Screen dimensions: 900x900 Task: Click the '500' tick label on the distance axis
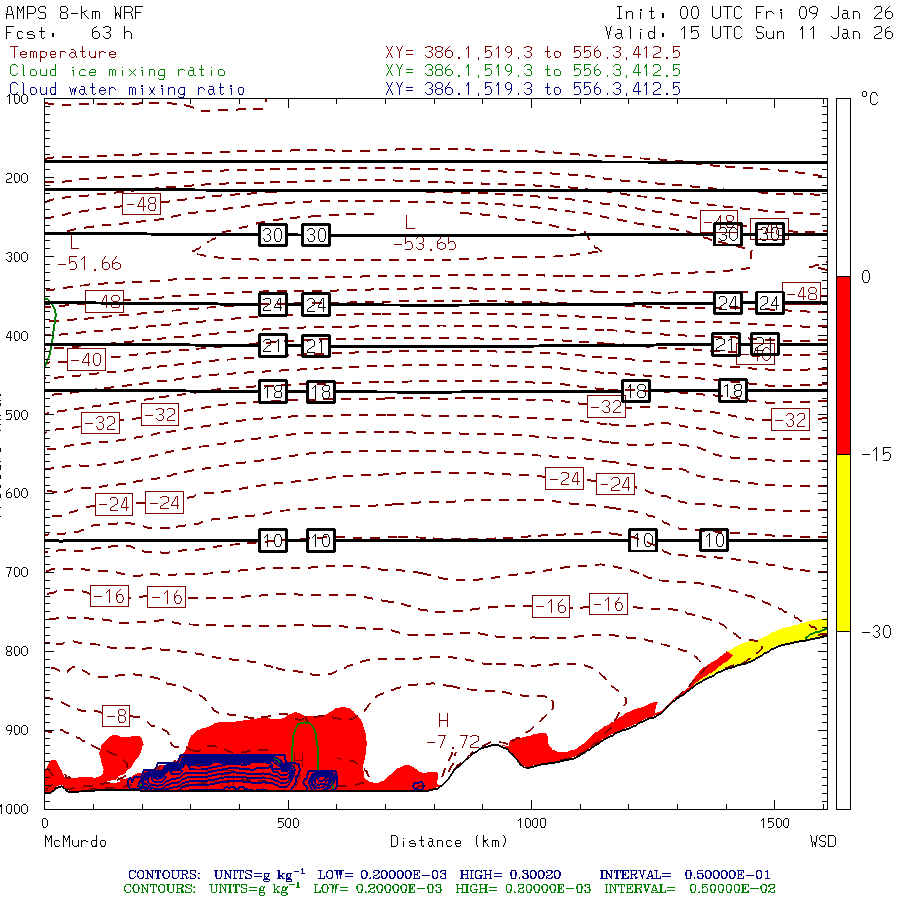point(288,824)
